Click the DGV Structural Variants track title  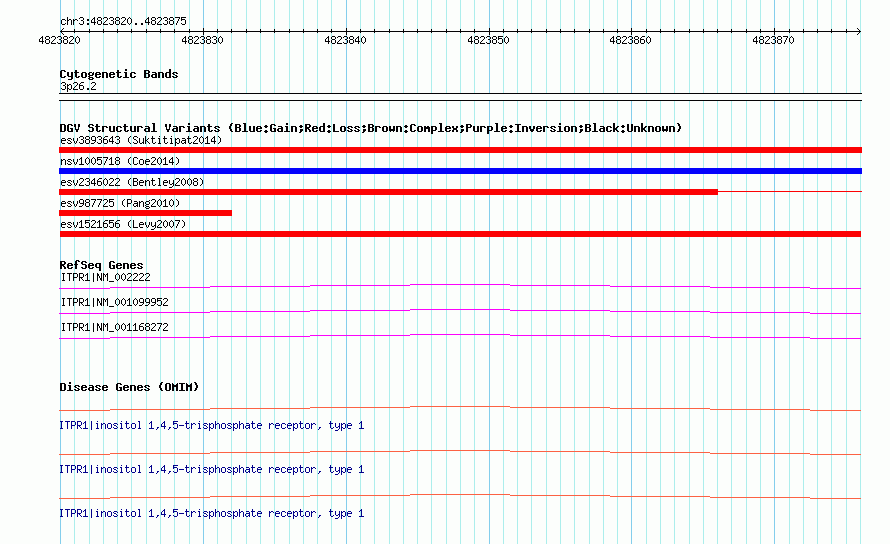pyautogui.click(x=371, y=128)
